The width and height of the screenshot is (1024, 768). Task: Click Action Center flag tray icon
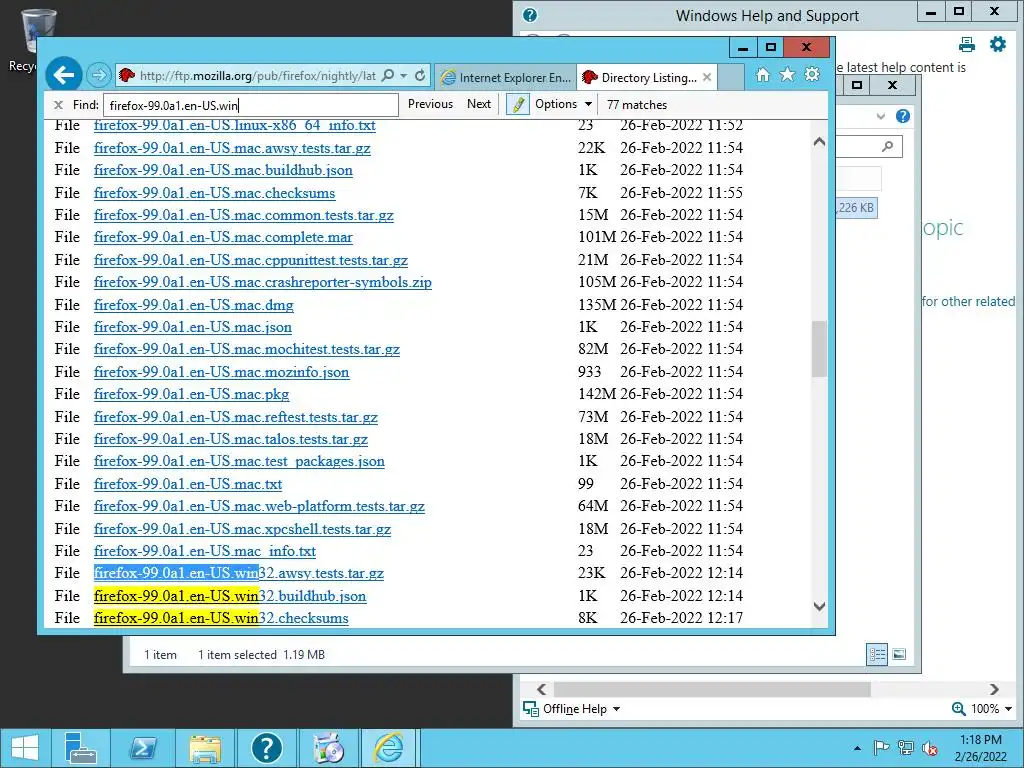coord(881,748)
